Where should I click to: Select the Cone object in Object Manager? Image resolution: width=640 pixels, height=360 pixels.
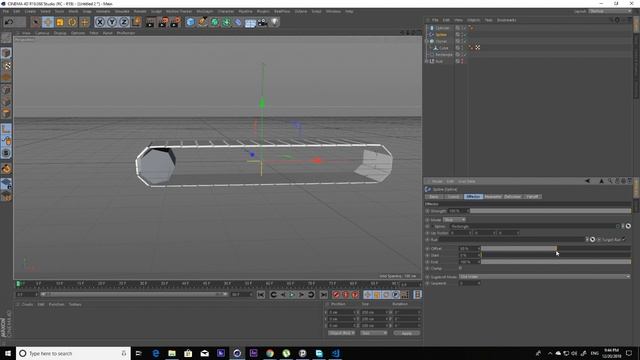(444, 48)
